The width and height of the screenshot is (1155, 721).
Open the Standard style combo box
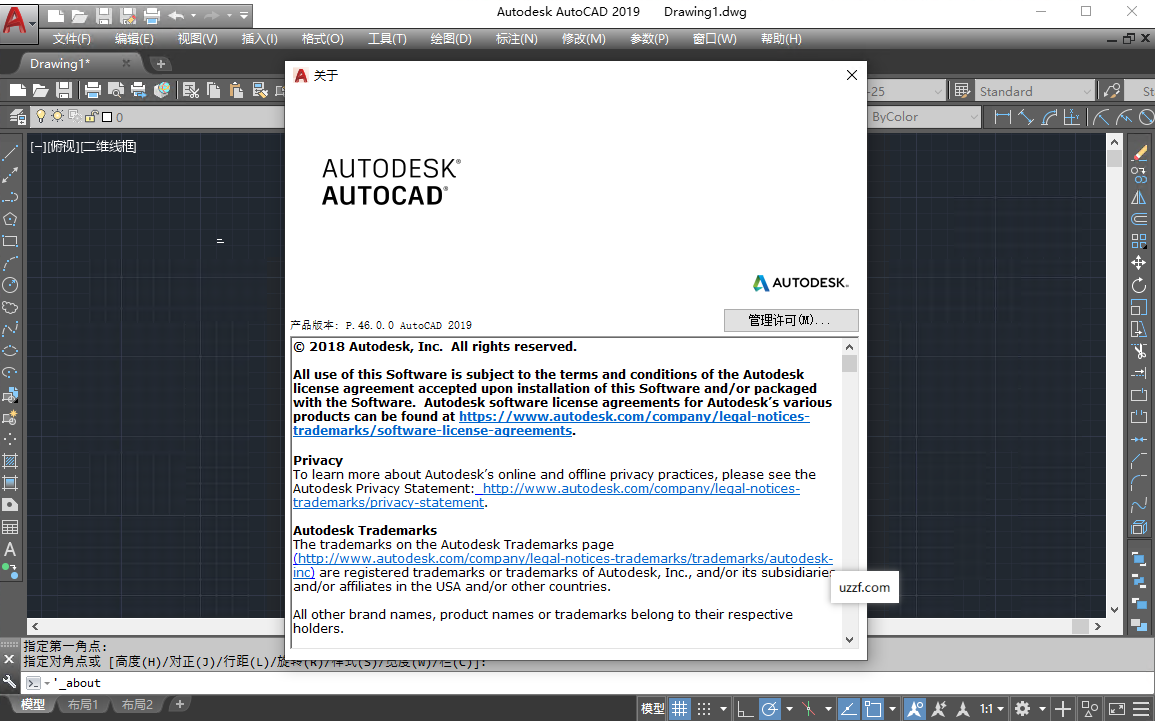[1034, 89]
